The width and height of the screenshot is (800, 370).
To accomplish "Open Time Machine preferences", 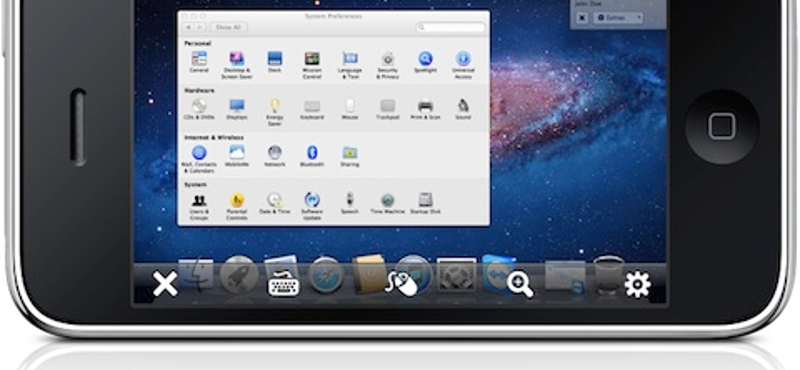I will coord(388,203).
